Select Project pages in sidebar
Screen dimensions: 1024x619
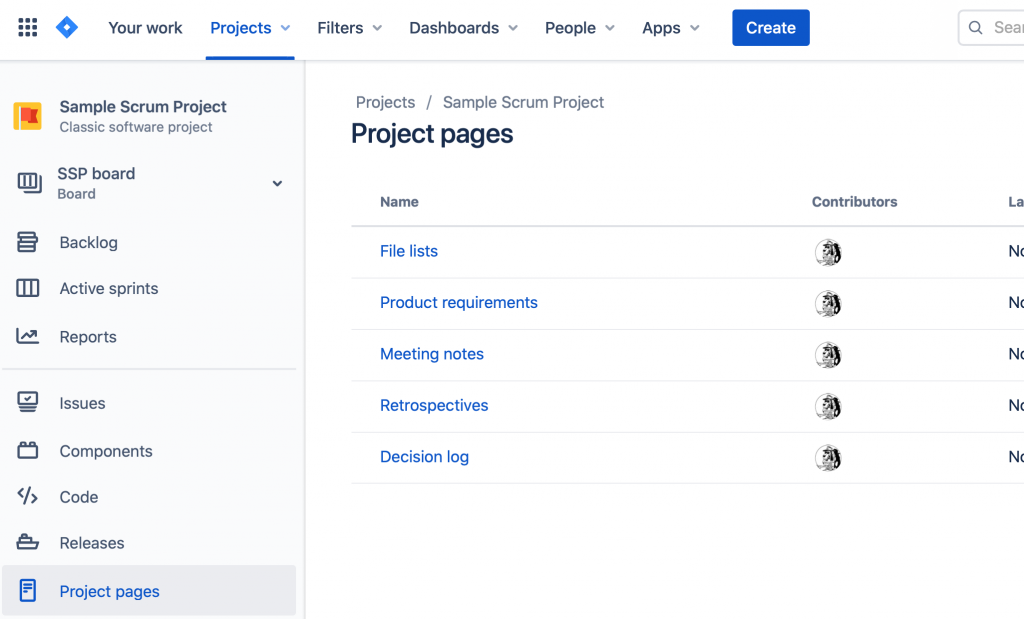(149, 591)
